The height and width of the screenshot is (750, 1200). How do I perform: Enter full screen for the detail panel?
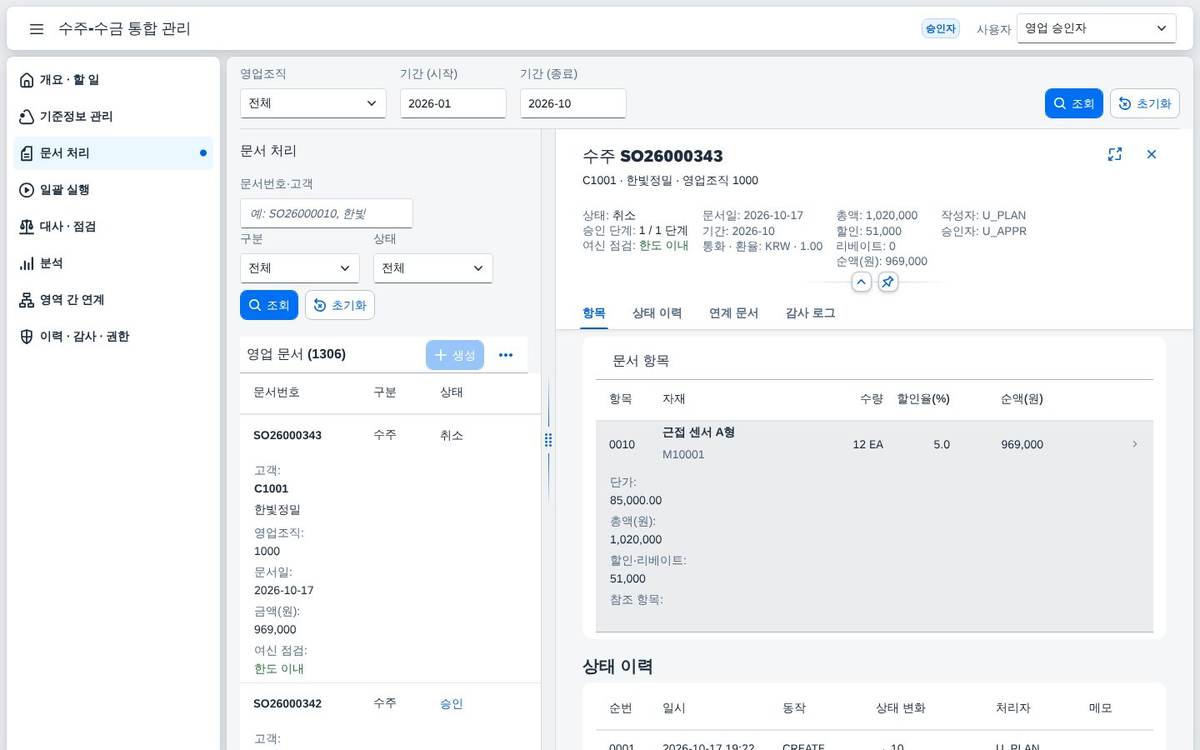pos(1115,154)
